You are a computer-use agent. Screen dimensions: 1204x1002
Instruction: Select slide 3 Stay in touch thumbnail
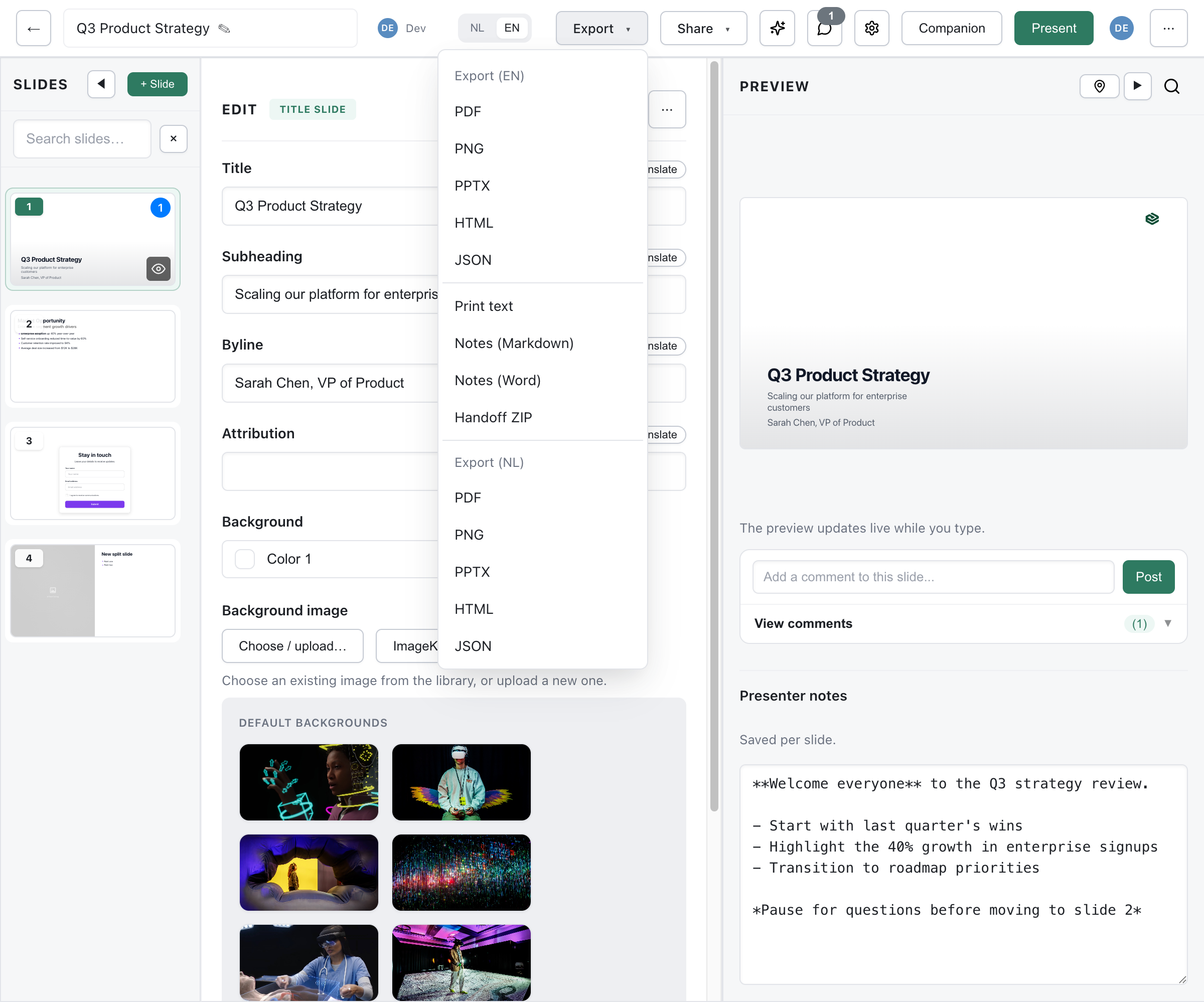click(x=93, y=473)
